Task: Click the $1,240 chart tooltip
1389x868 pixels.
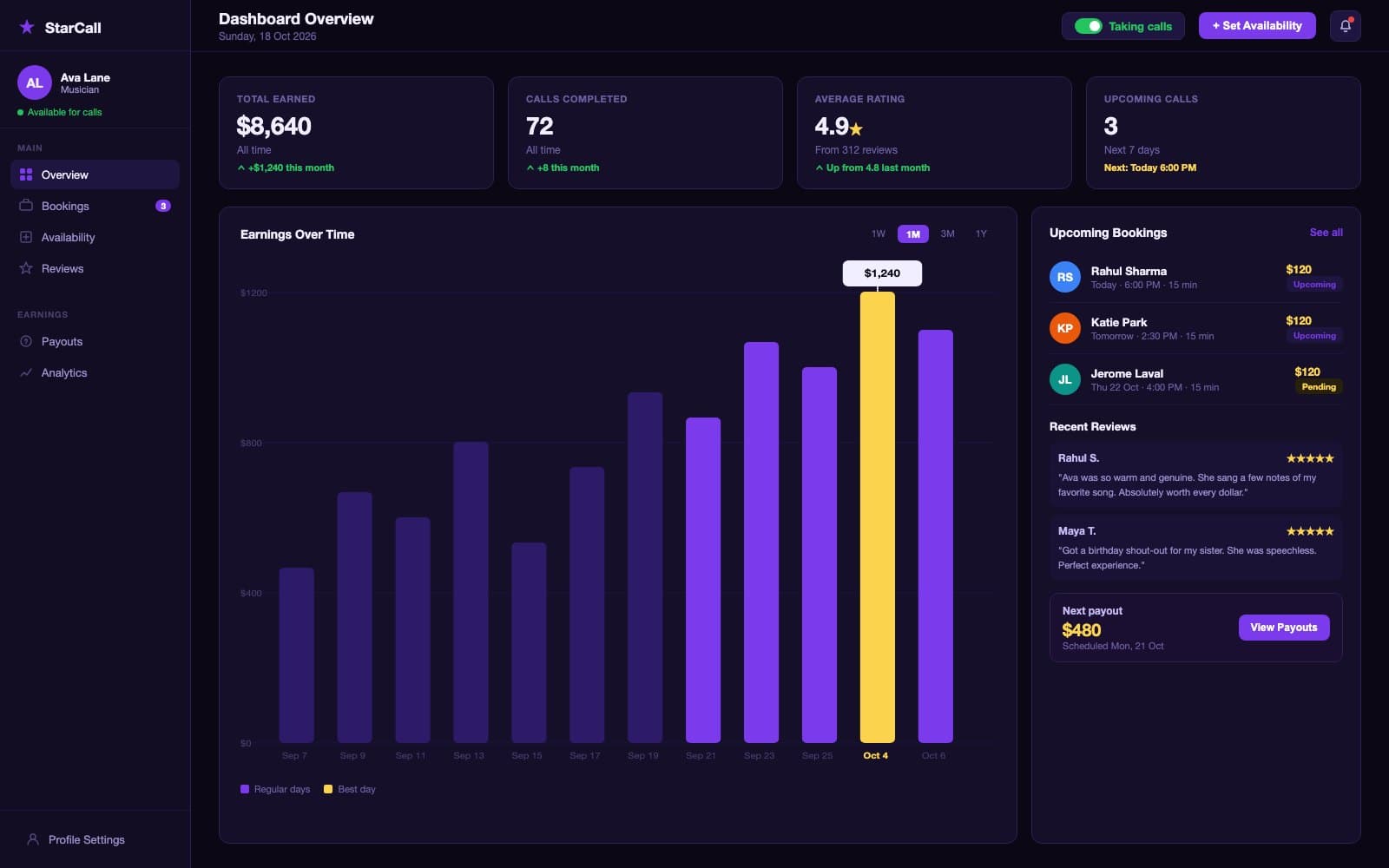Action: pyautogui.click(x=882, y=273)
